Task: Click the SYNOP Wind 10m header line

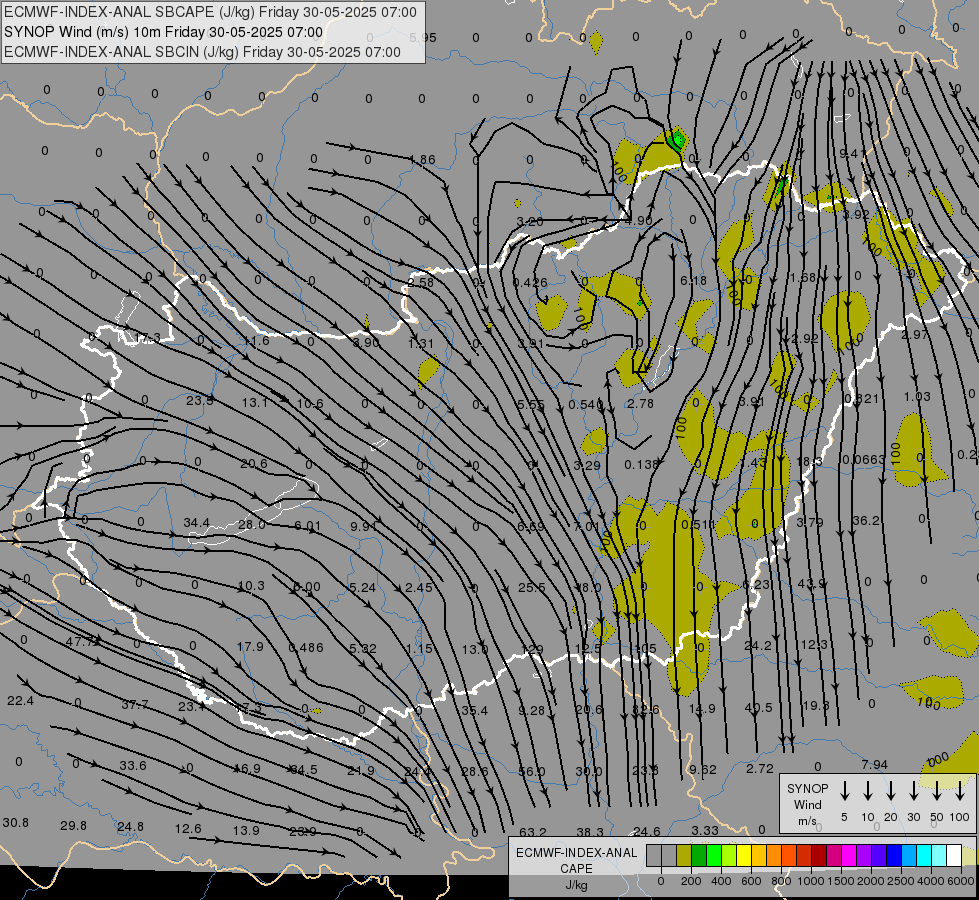Action: point(164,32)
